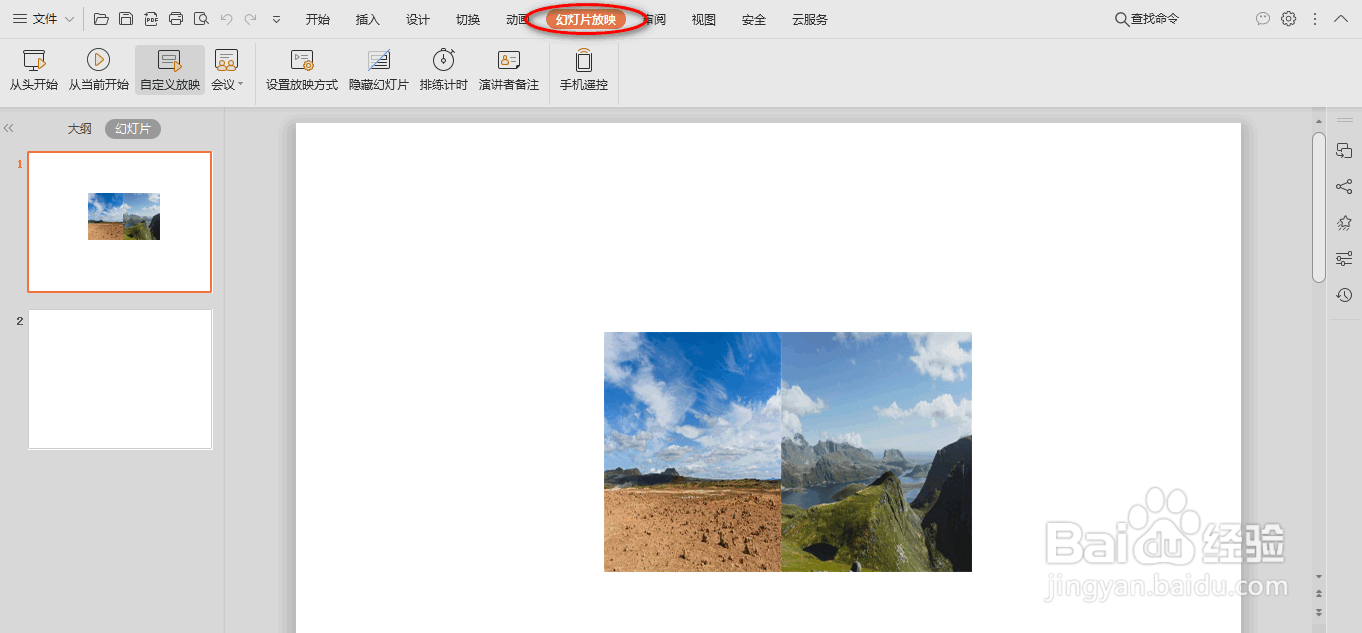Image resolution: width=1362 pixels, height=633 pixels.
Task: Expand quick access toolbar customize arrow
Action: [276, 20]
